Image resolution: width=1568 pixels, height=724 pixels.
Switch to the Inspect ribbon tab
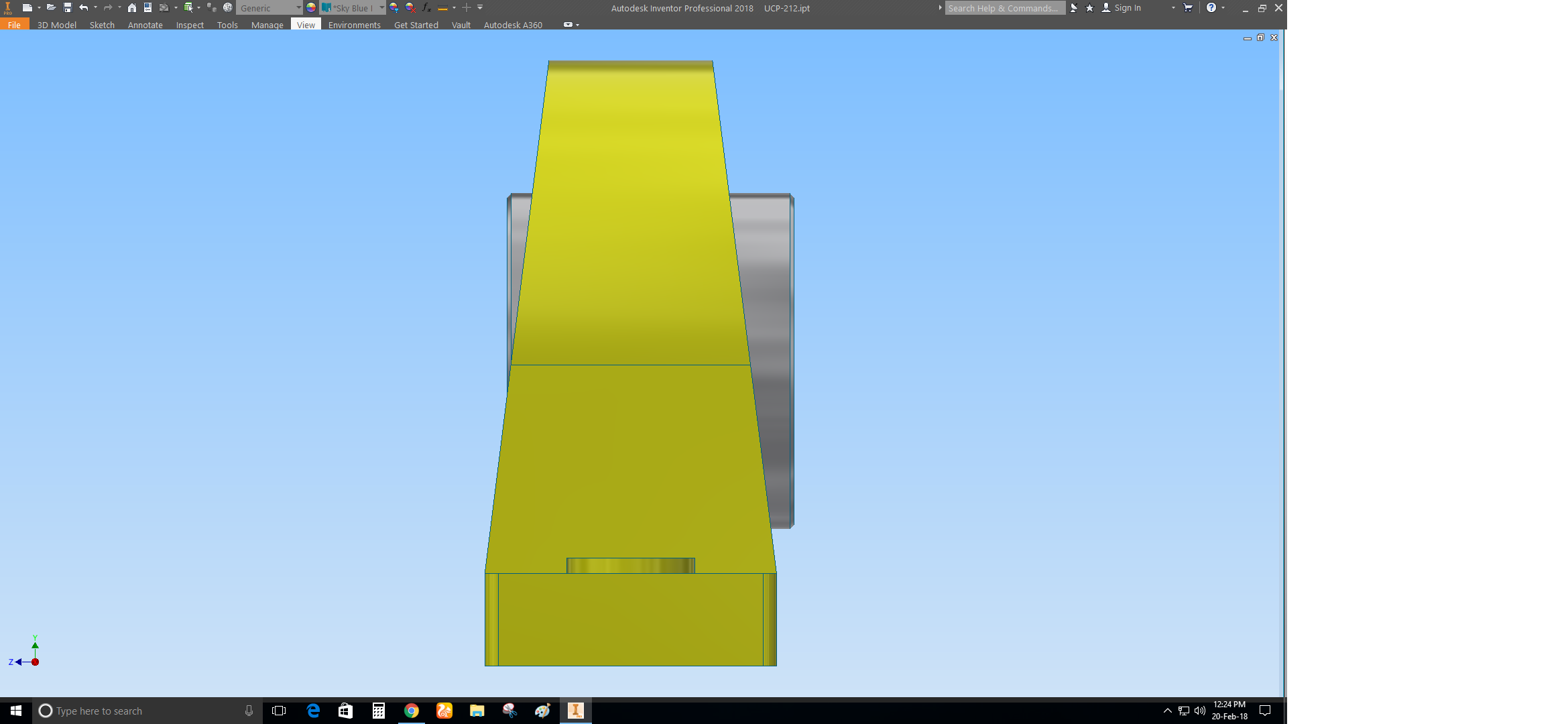(x=190, y=25)
